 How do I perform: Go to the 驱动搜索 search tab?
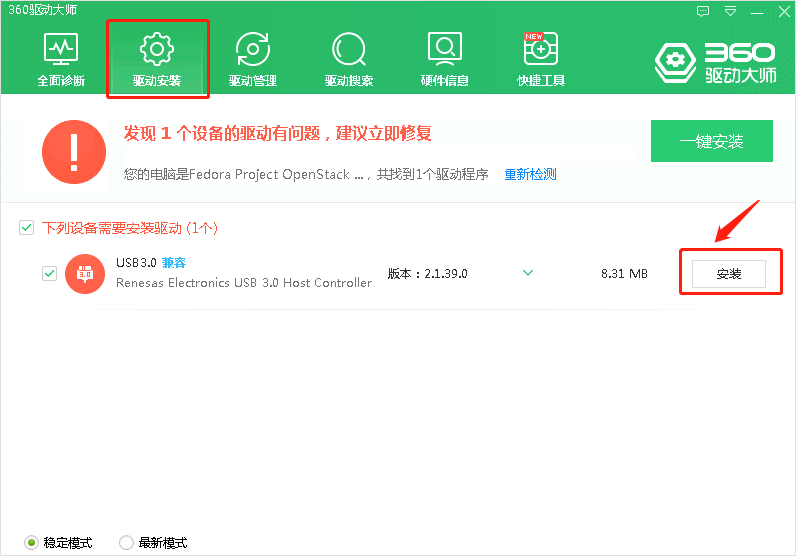point(349,59)
